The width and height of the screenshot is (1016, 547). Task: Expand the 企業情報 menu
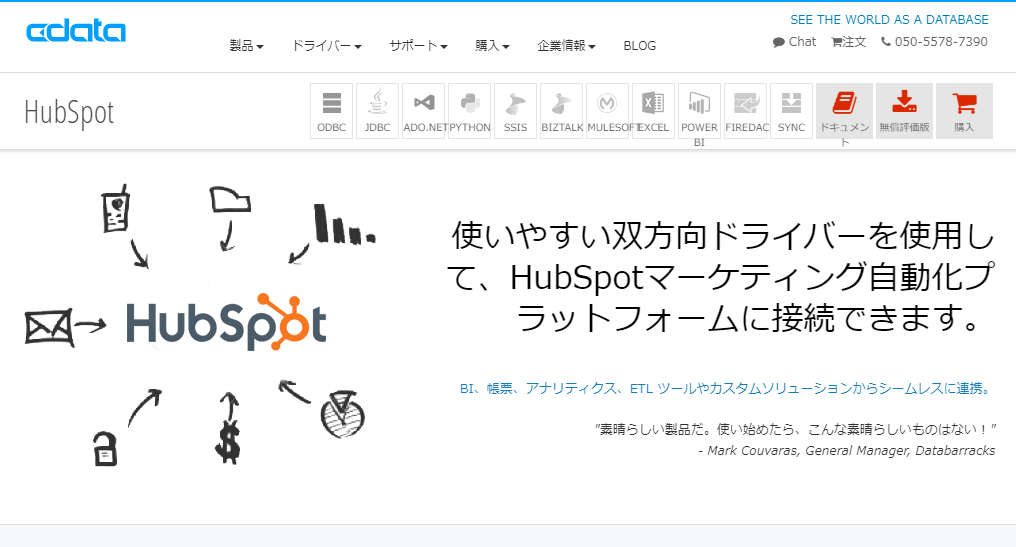[566, 45]
